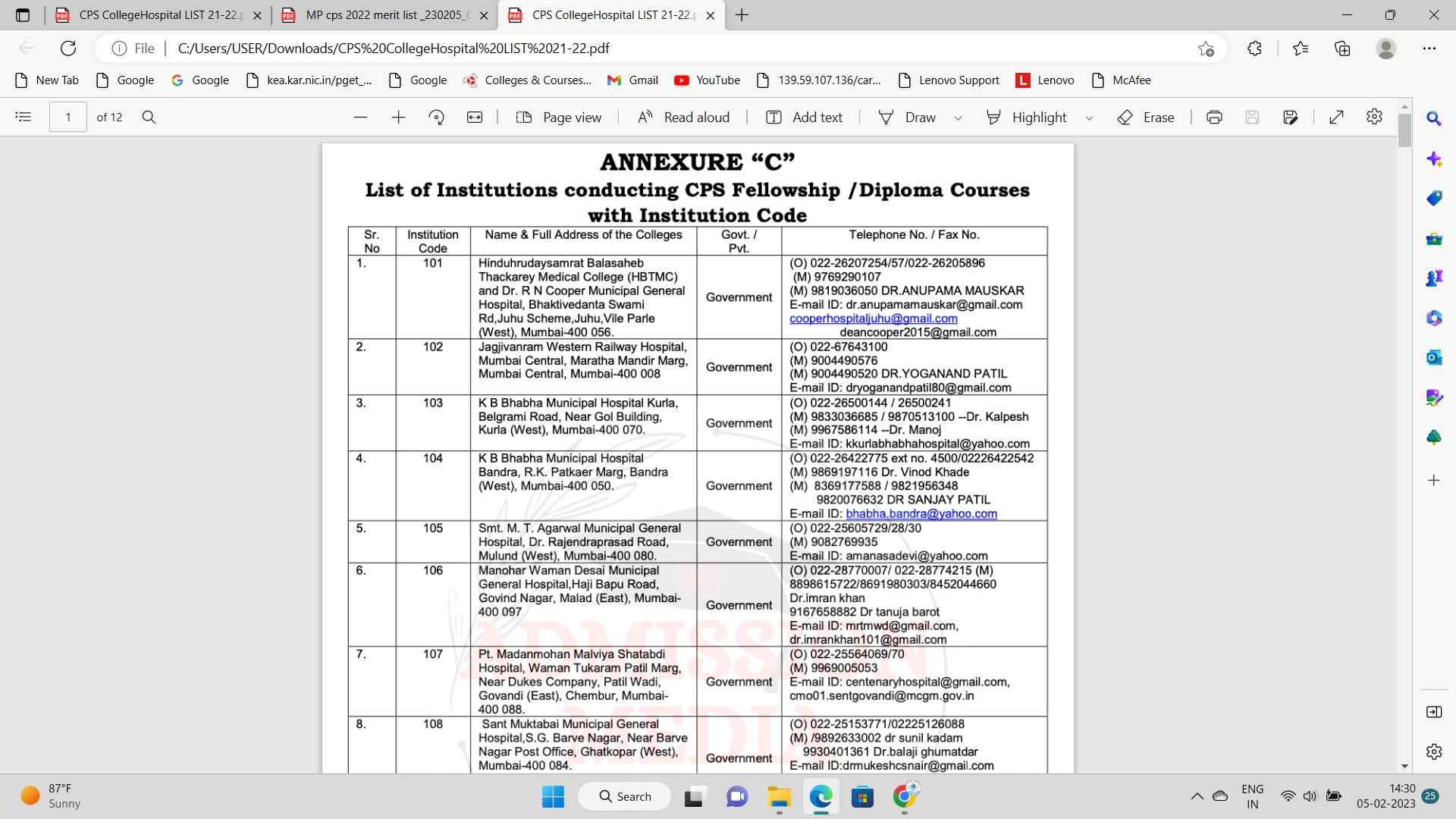The image size is (1456, 819).
Task: Open the Favorites list
Action: [x=1301, y=49]
